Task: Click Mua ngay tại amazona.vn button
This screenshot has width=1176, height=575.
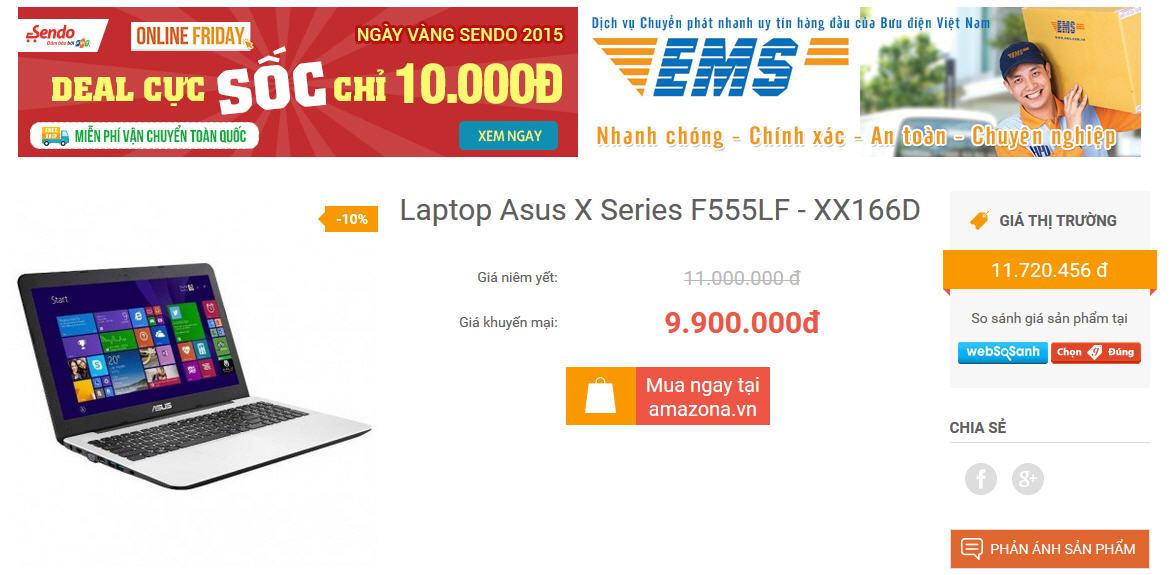Action: tap(668, 396)
